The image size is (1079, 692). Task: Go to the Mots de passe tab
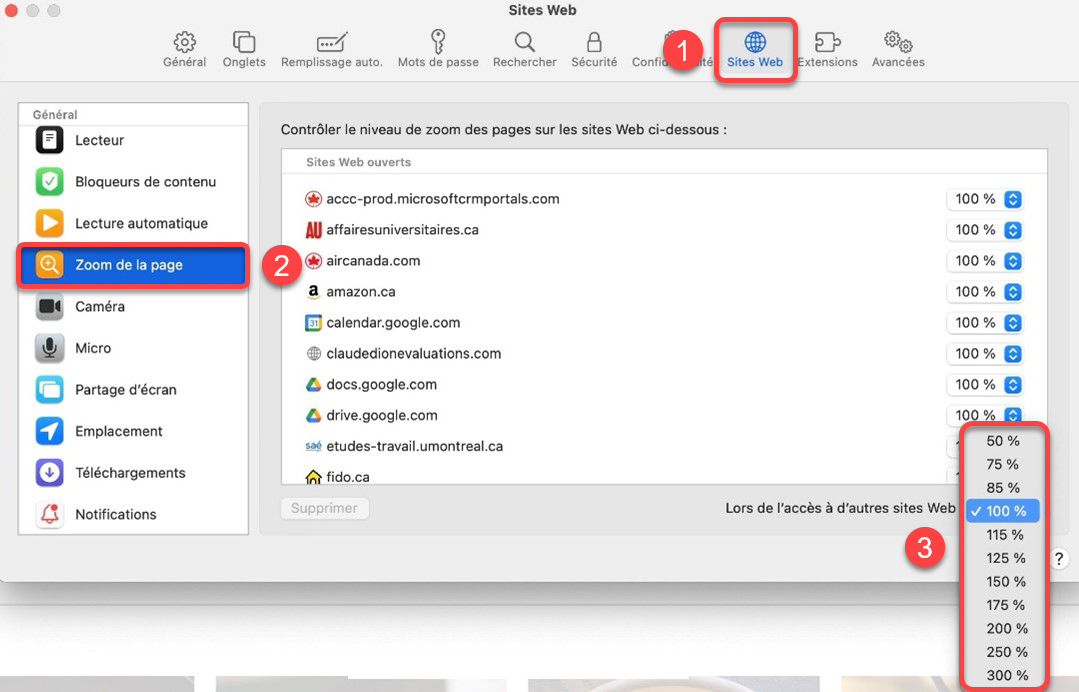[x=438, y=50]
